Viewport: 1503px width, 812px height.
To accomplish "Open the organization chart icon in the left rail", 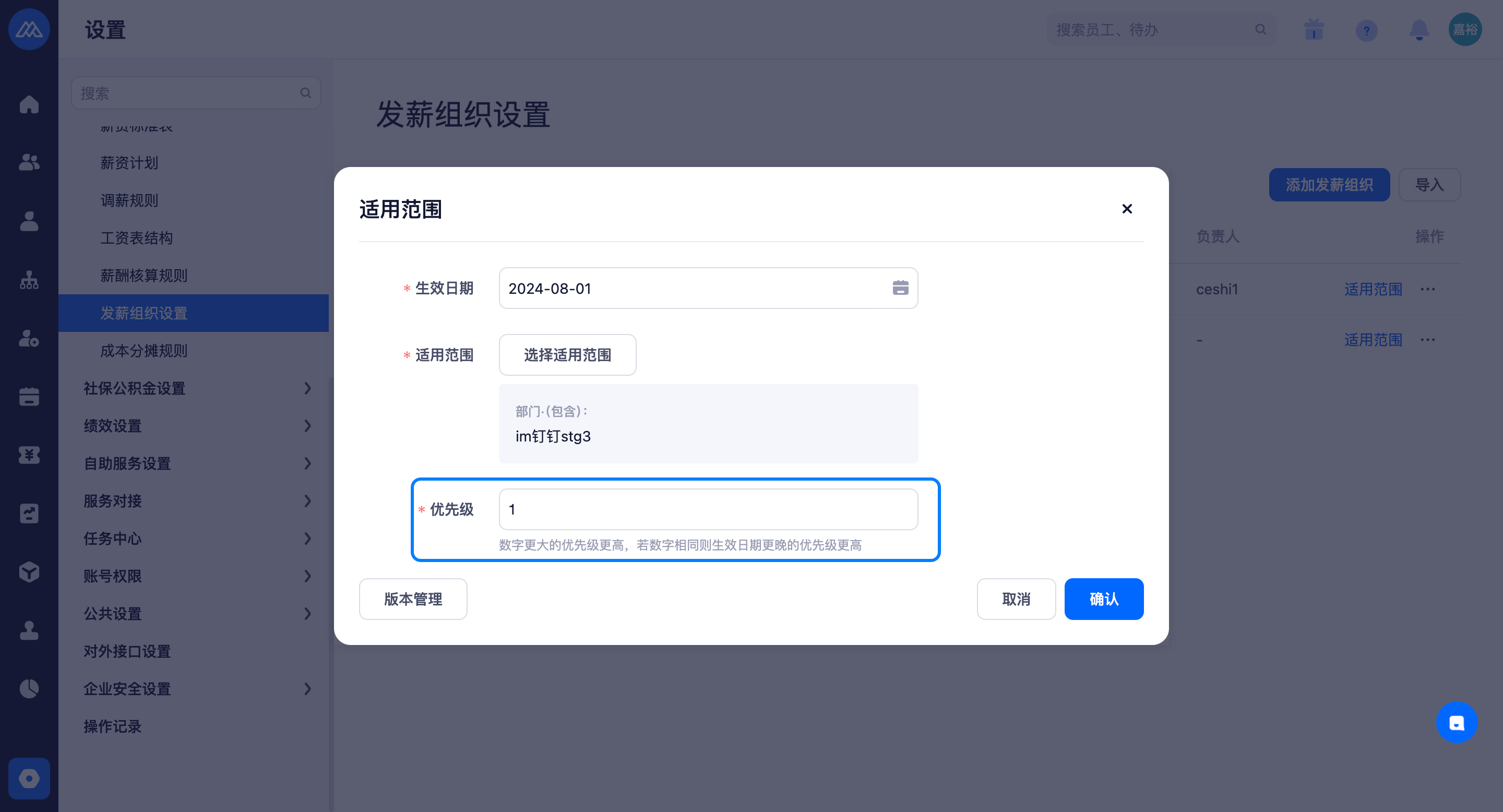I will pos(29,280).
